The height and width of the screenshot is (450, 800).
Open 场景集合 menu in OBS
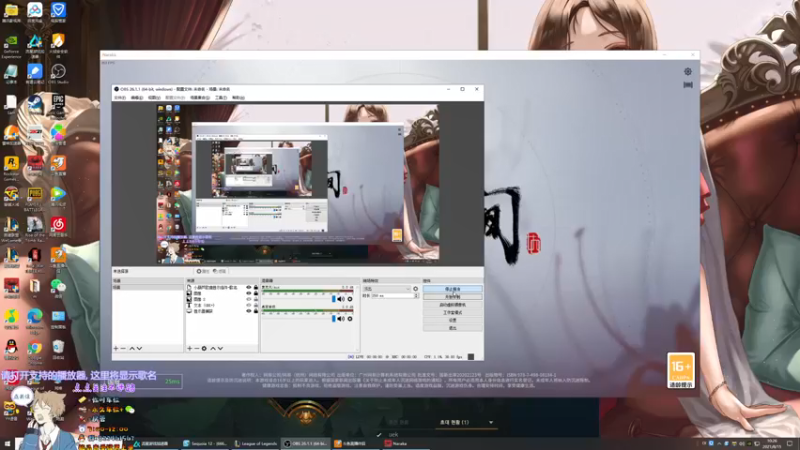[199, 97]
